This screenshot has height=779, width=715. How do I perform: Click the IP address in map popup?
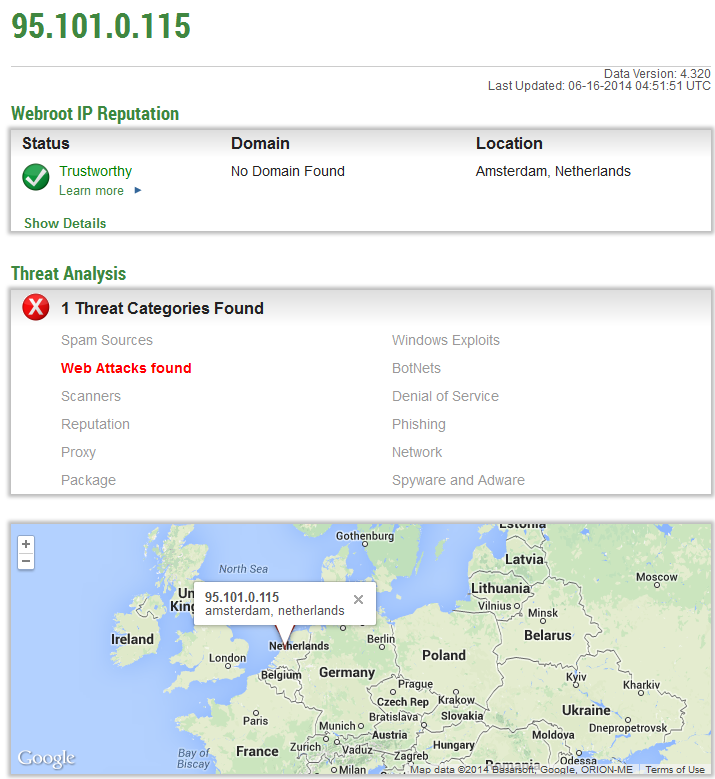click(242, 597)
